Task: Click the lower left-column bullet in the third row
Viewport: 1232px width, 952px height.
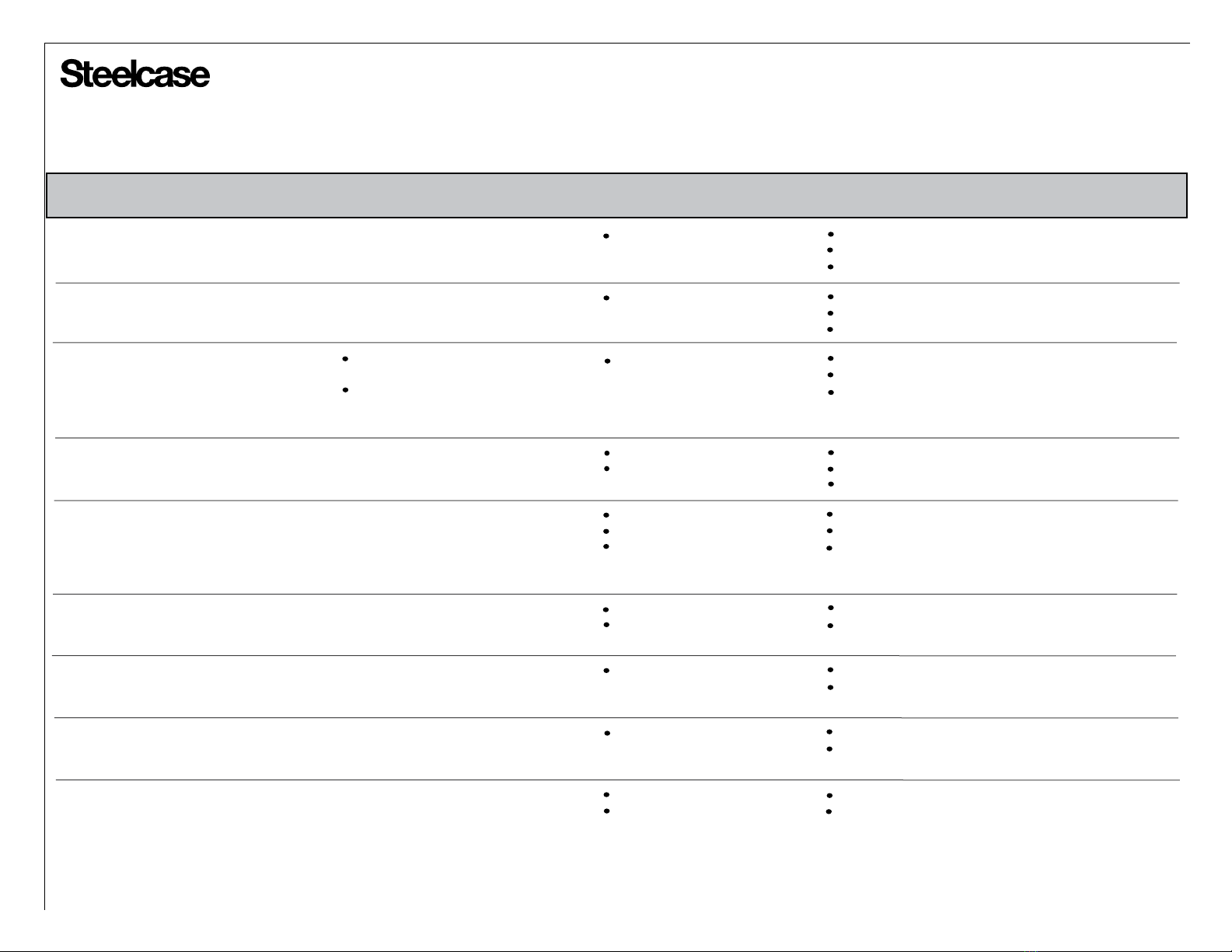Action: point(344,389)
